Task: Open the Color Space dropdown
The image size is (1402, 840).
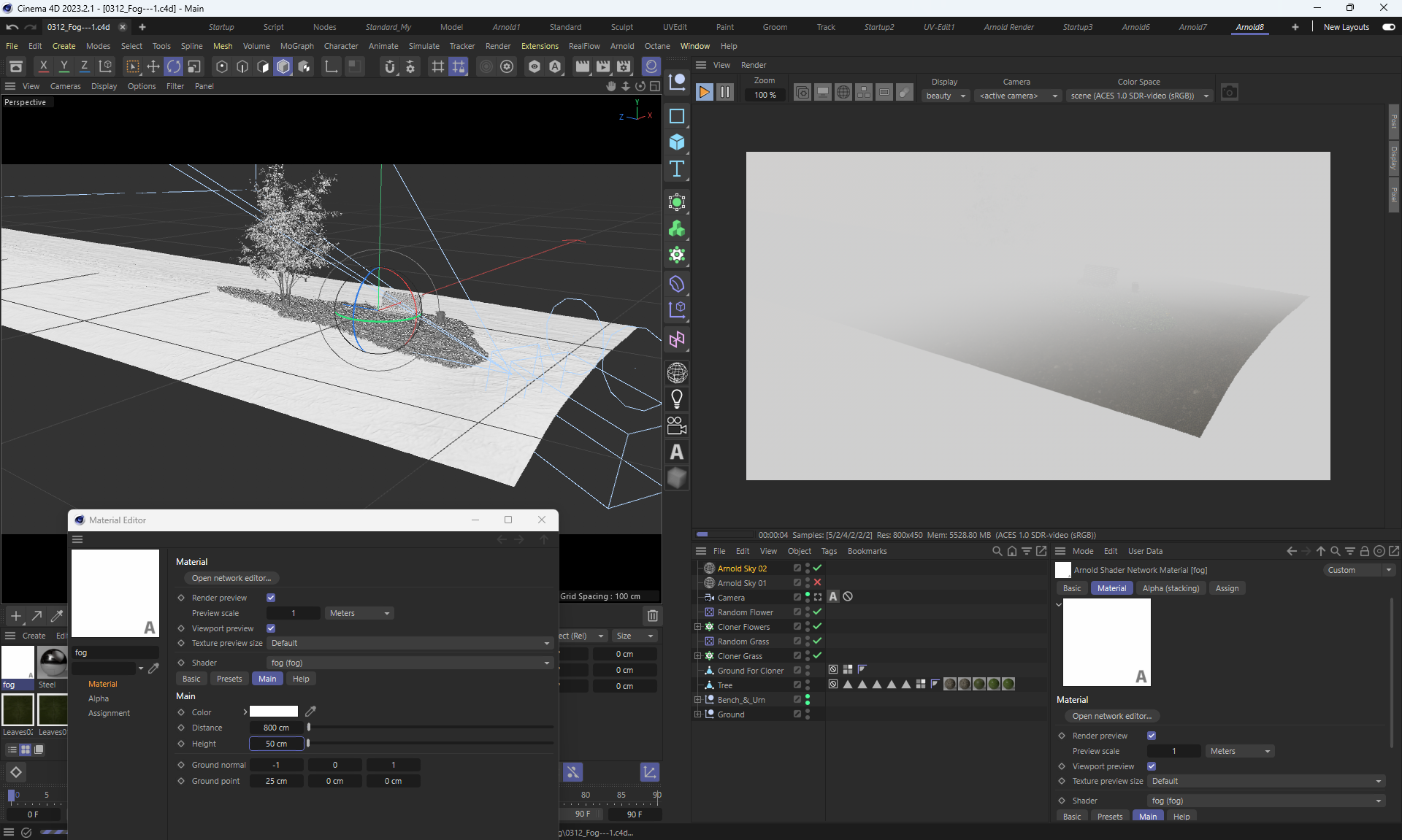Action: pyautogui.click(x=1138, y=96)
